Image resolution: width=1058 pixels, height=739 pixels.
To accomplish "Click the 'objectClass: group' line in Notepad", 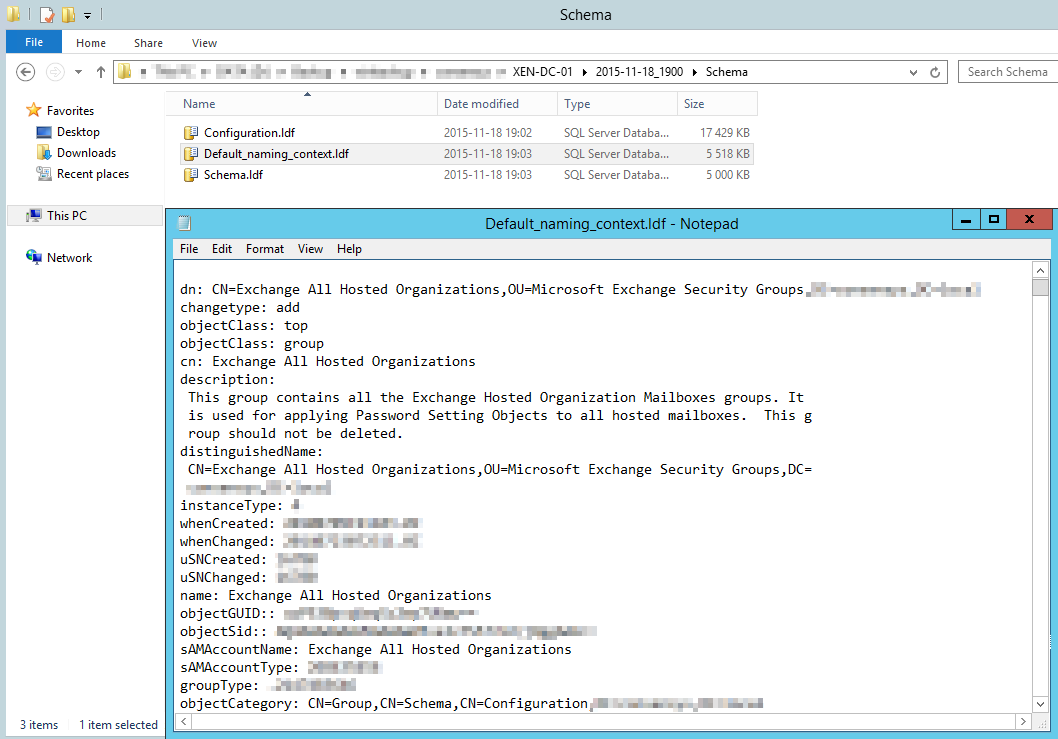I will 252,344.
